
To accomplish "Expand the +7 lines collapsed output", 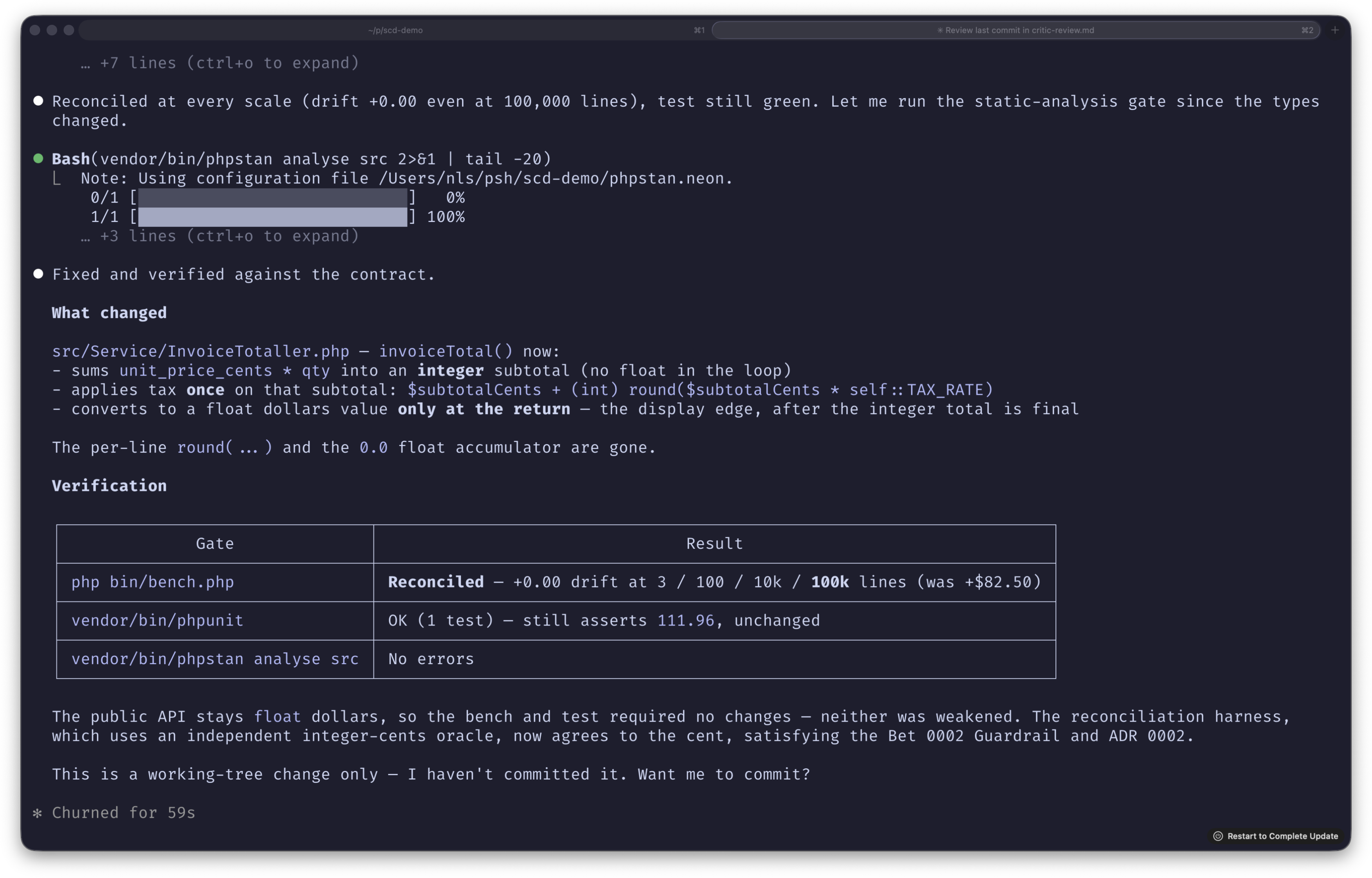I will [220, 63].
